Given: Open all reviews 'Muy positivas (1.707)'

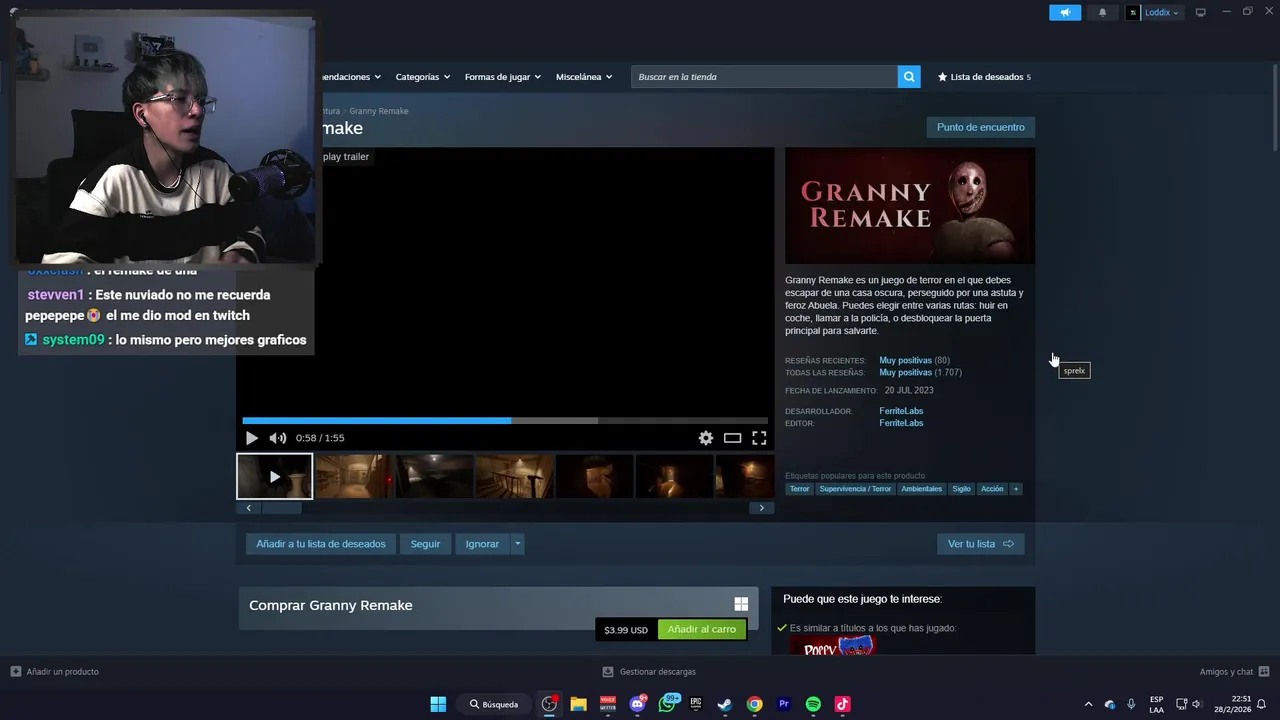Looking at the screenshot, I should click(920, 372).
